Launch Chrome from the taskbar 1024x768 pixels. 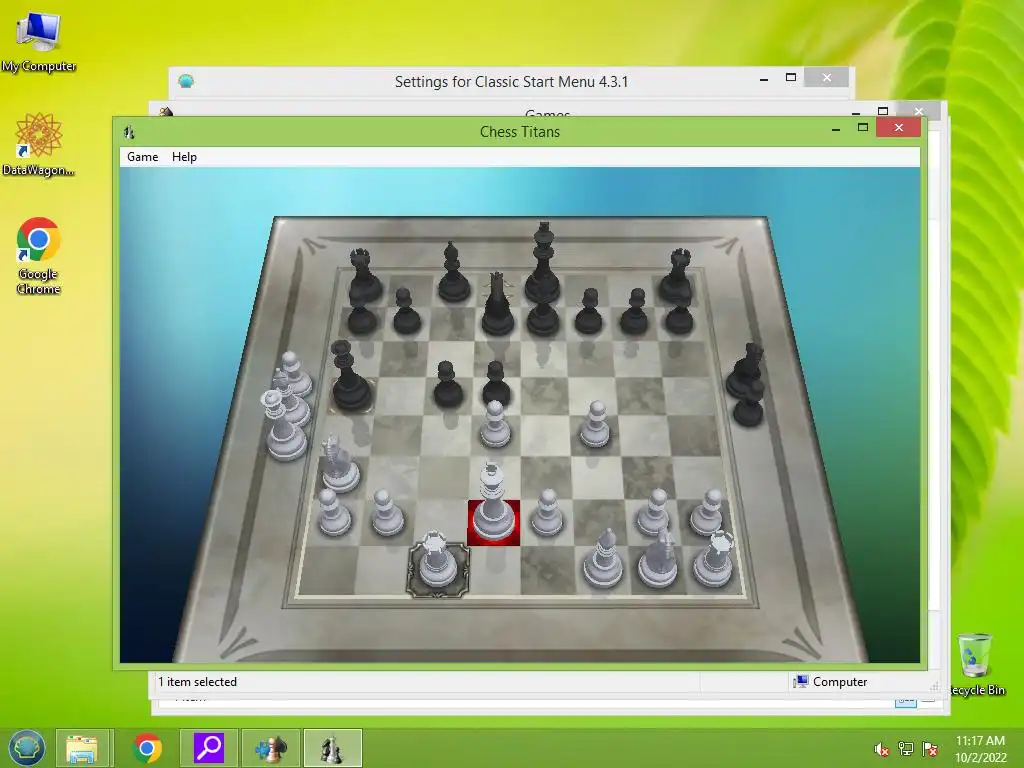point(148,748)
